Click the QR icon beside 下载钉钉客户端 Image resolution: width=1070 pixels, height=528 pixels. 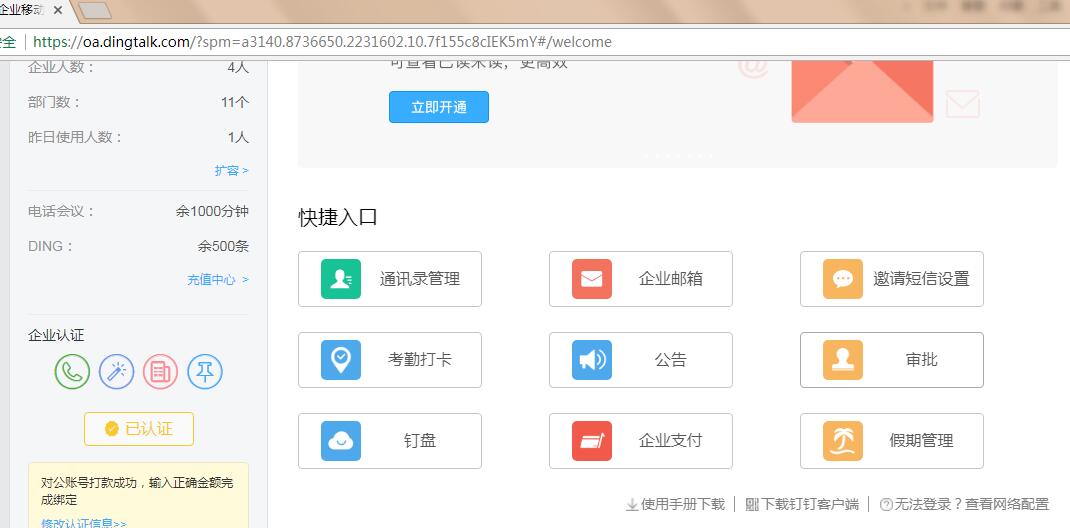752,505
